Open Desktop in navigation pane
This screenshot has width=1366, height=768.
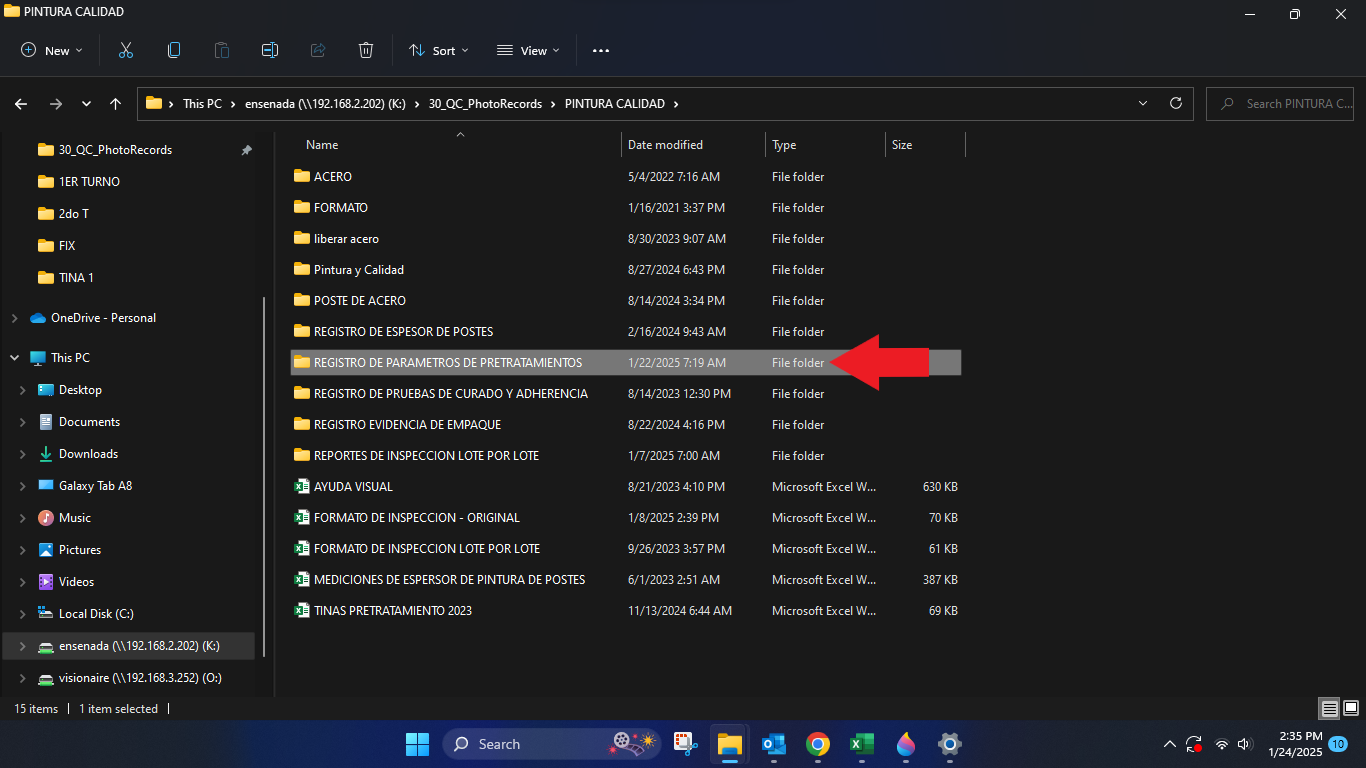(80, 390)
